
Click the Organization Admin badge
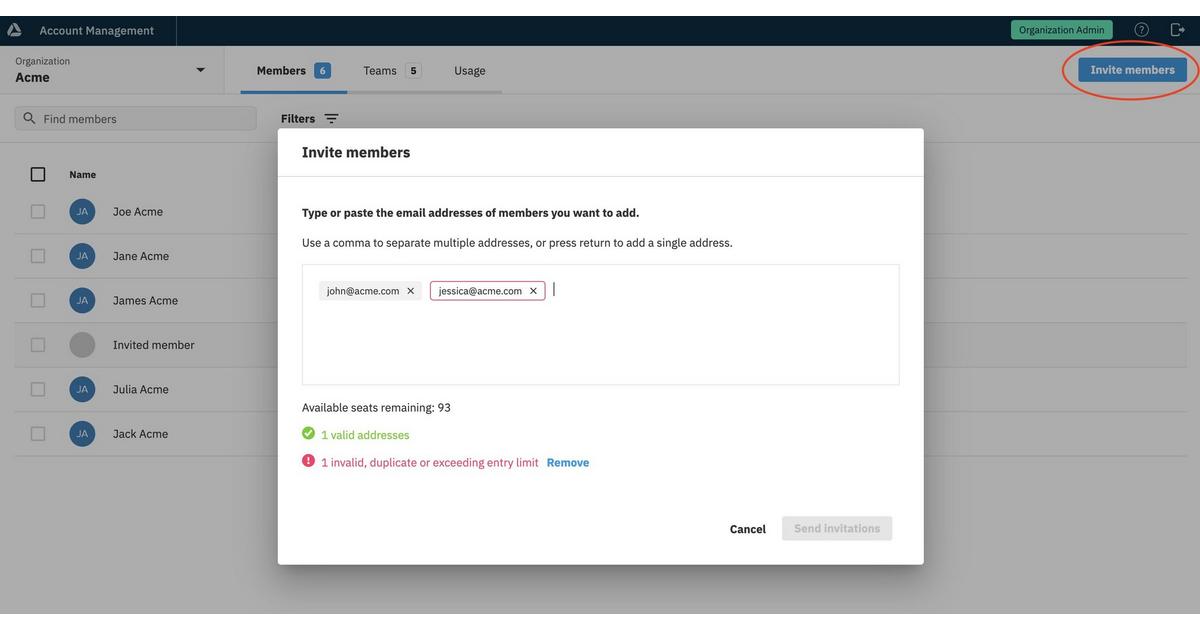[1062, 30]
